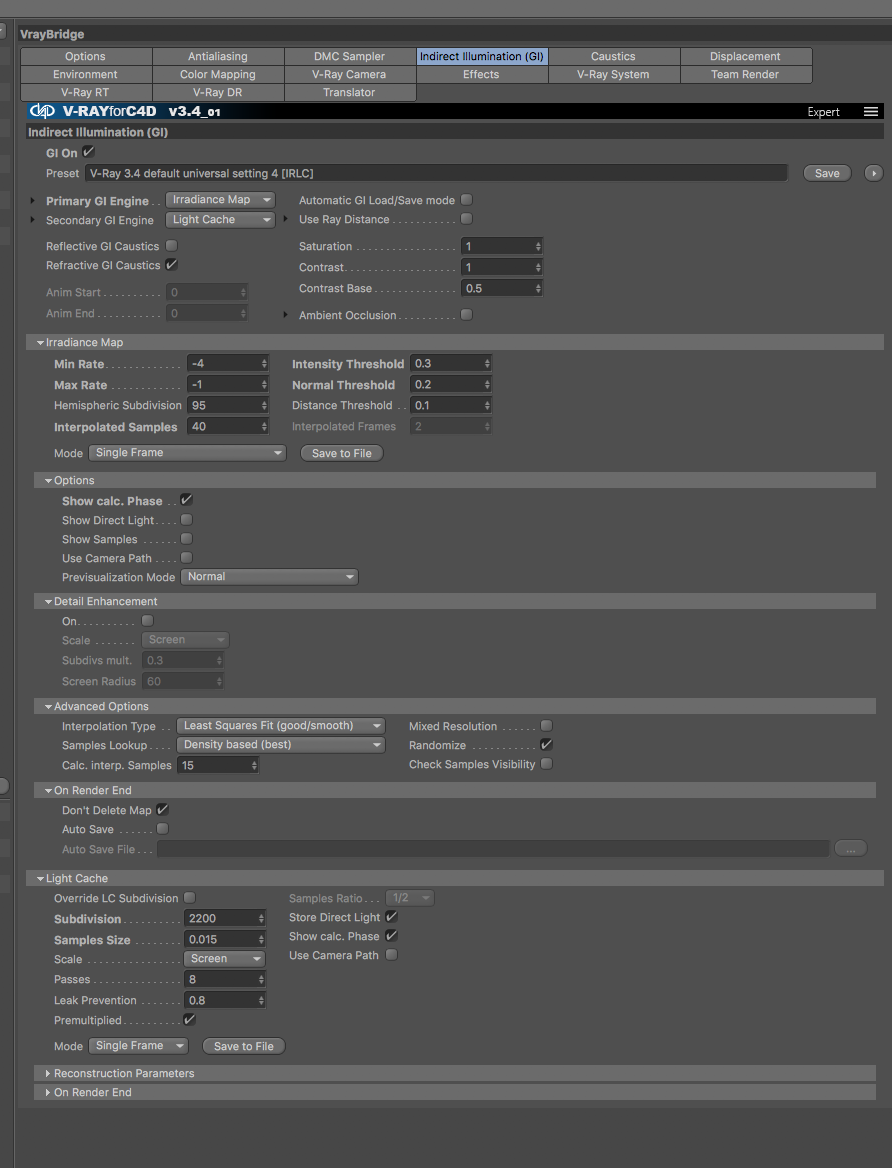
Task: Switch to the V-Ray RT tab
Action: point(86,92)
